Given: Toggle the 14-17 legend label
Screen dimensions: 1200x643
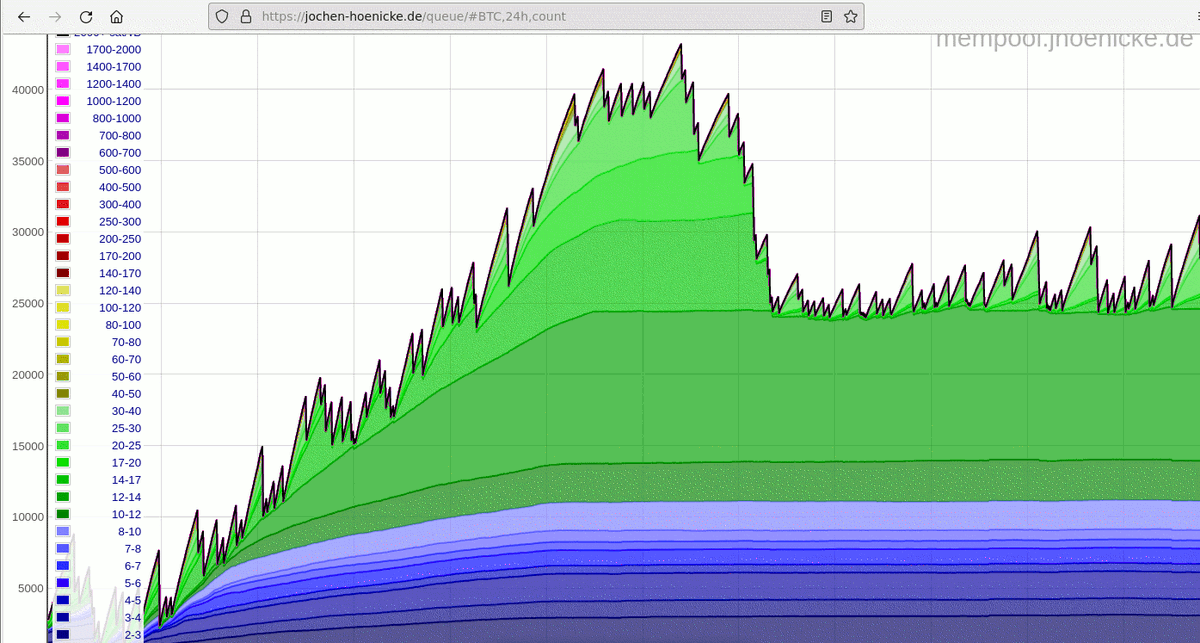Looking at the screenshot, I should click(x=126, y=479).
